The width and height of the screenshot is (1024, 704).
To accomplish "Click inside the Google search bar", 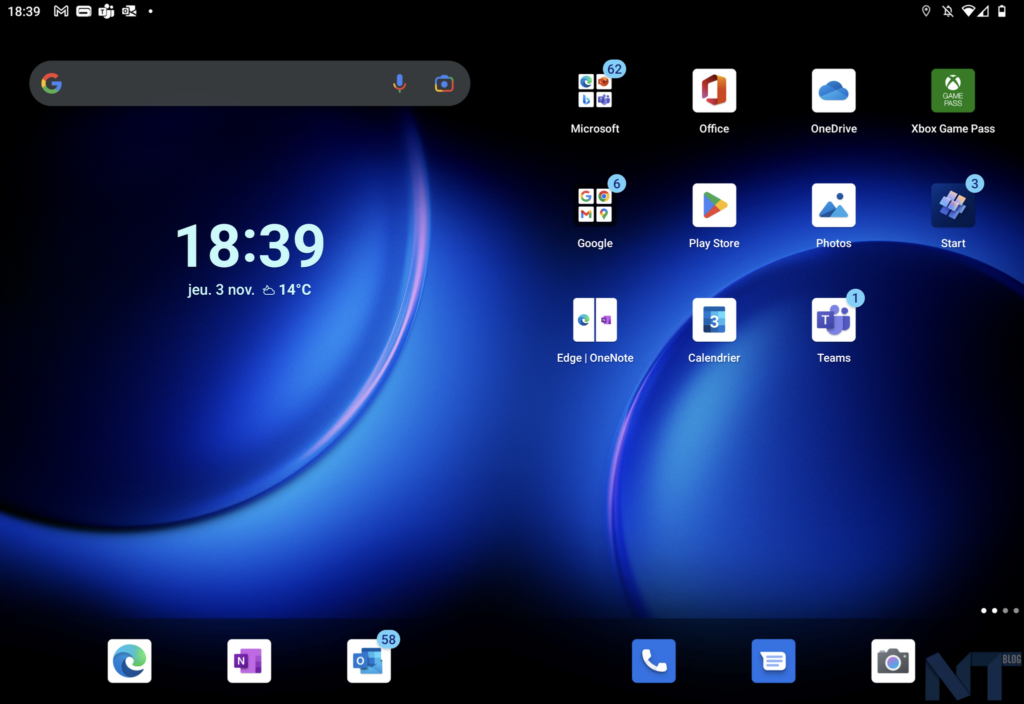I will (249, 84).
